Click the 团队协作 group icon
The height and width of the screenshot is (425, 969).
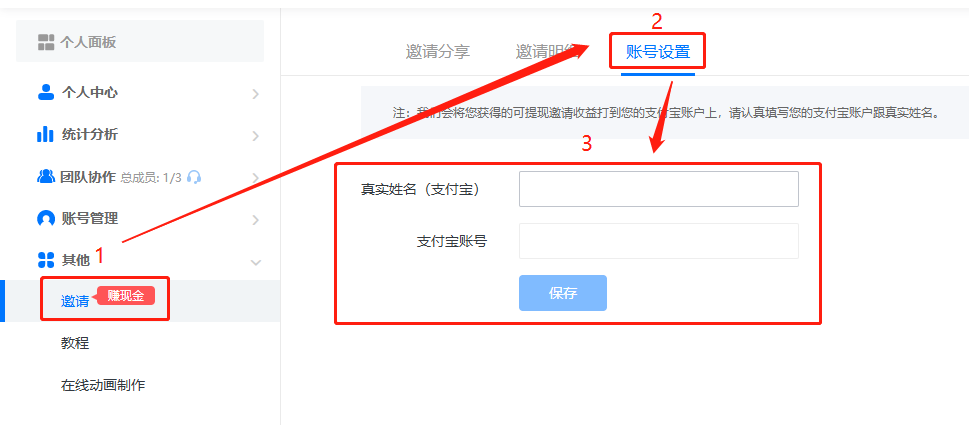[46, 177]
